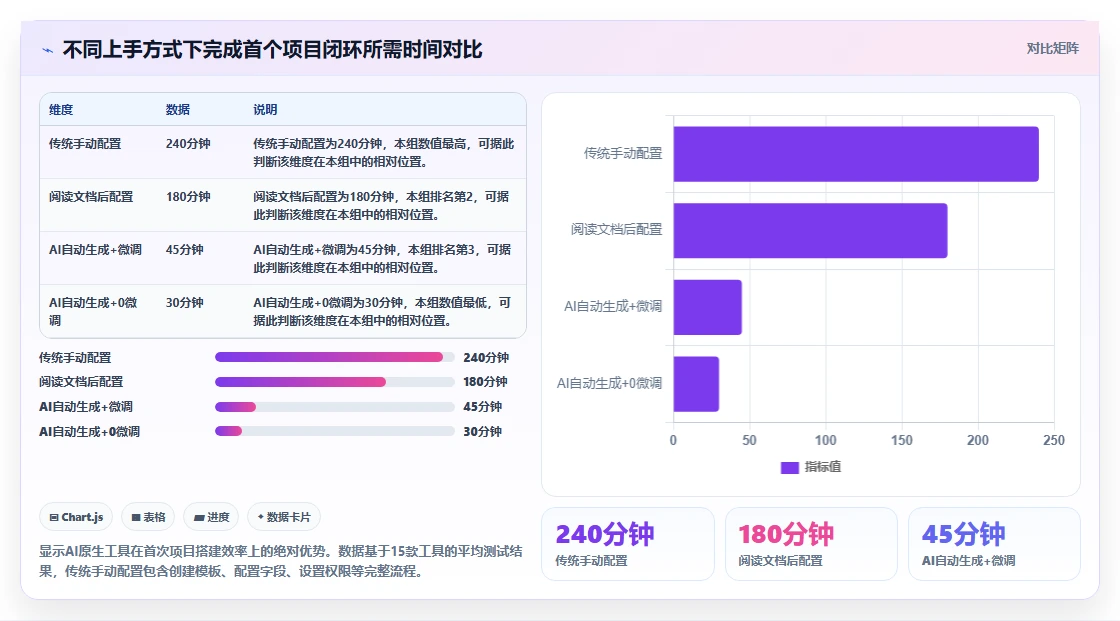
Task: Toggle the 指标值 legend swatch in the chart
Action: tap(789, 467)
